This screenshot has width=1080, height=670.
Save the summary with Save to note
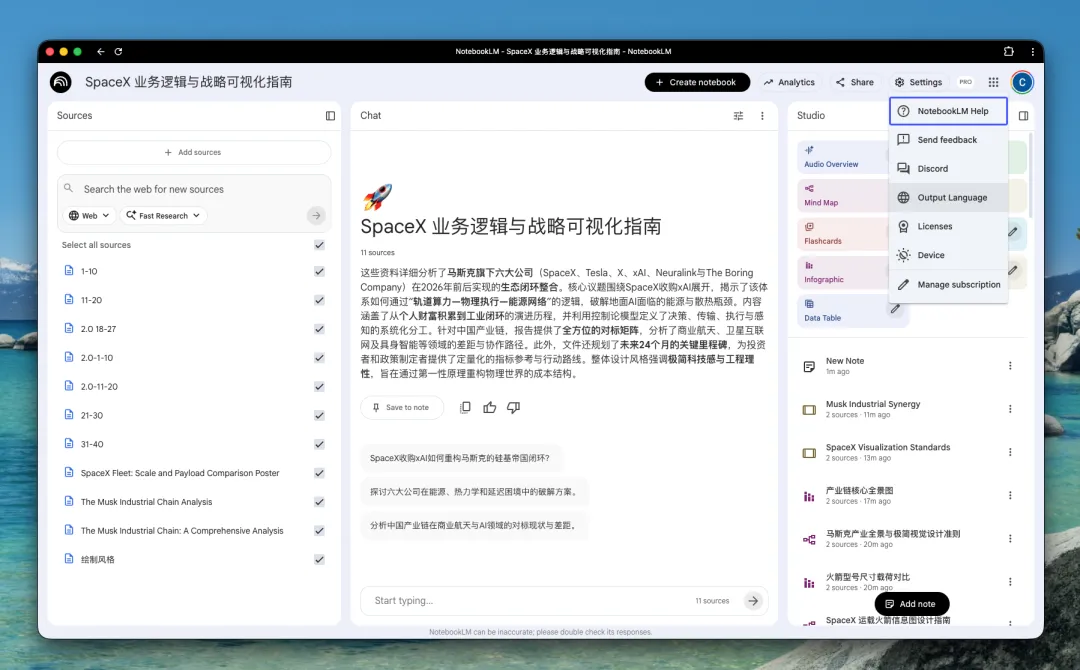(402, 408)
